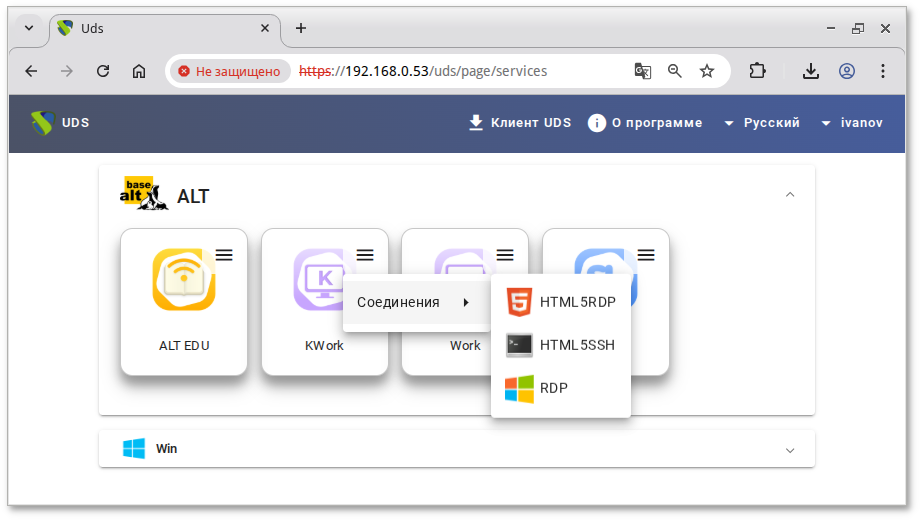This screenshot has height=520, width=920.
Task: Choose HTML5SSH connection
Action: click(x=561, y=345)
